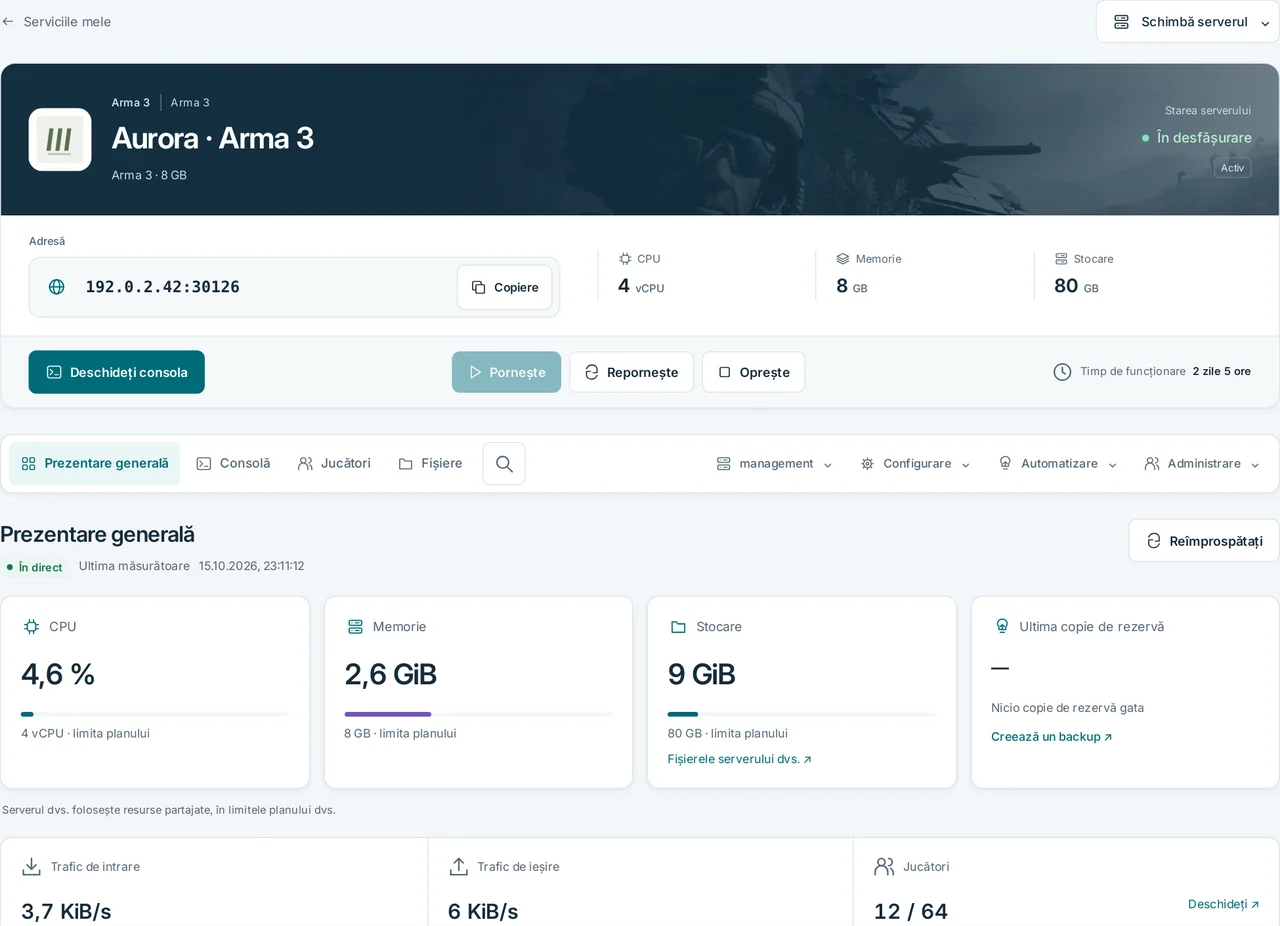Click the Stocare usage progress bar
Viewport: 1280px width, 926px height.
pos(802,714)
